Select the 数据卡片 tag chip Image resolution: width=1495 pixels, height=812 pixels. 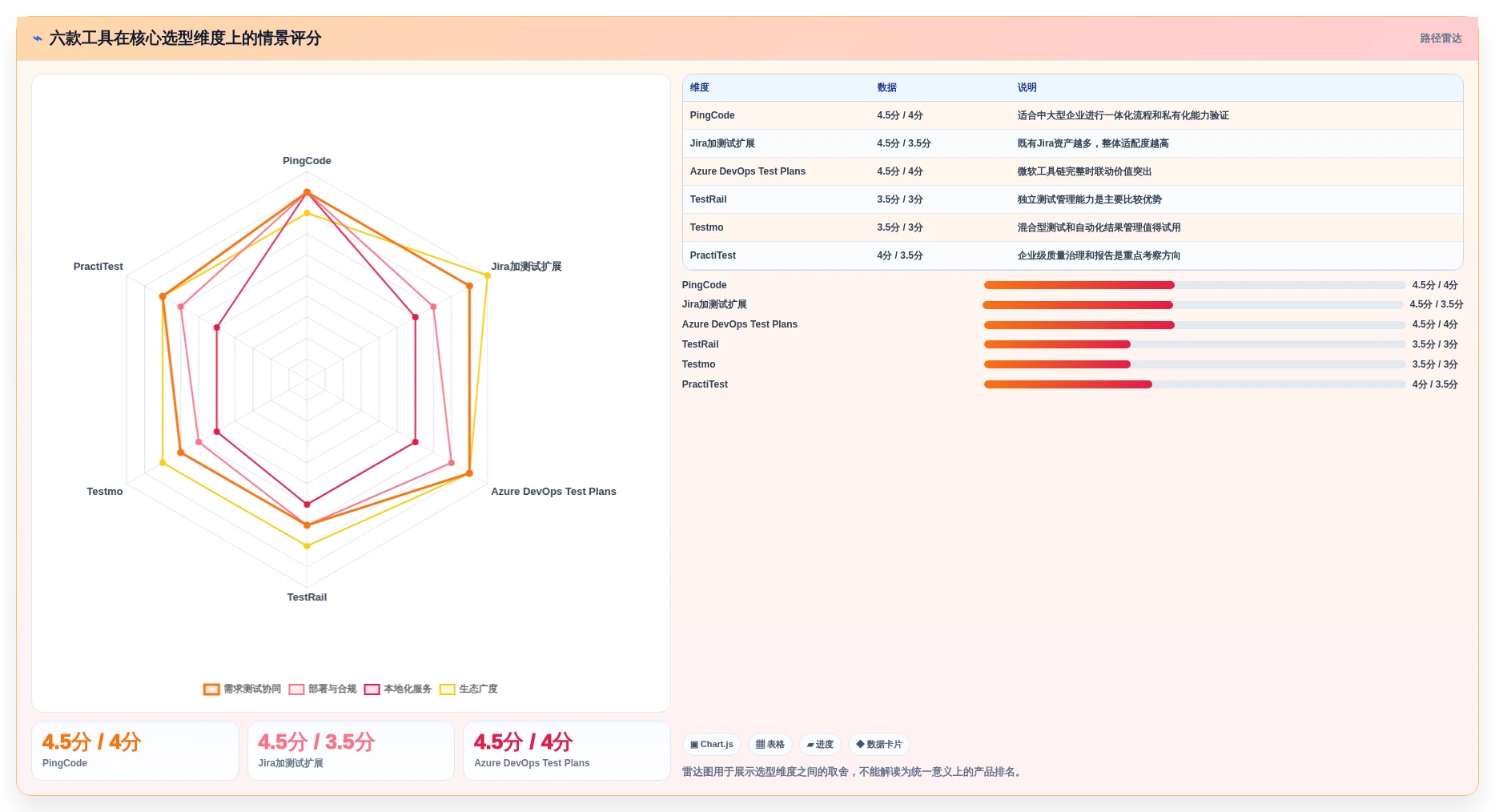878,745
